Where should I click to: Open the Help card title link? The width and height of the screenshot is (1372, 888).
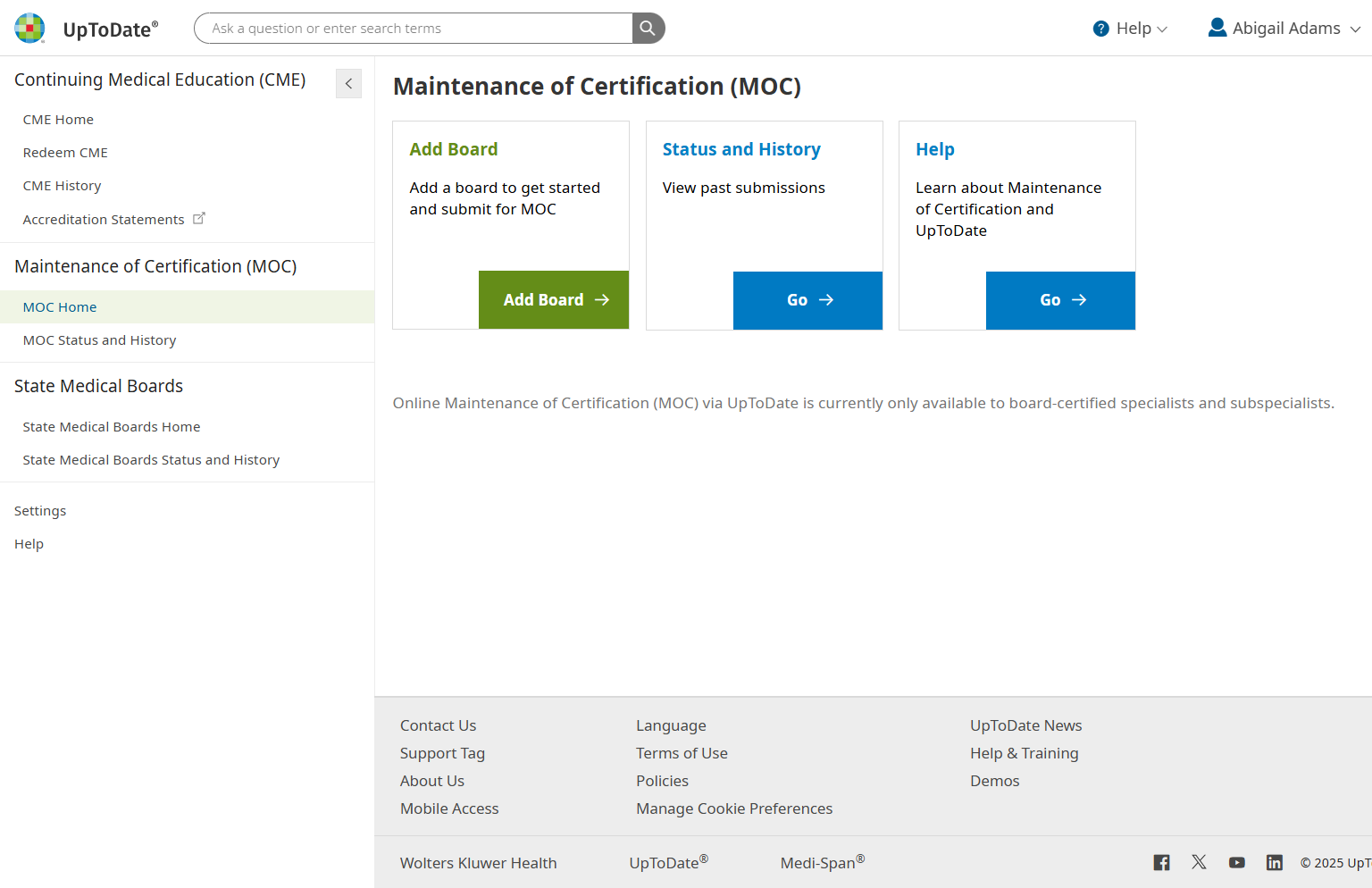pyautogui.click(x=935, y=149)
